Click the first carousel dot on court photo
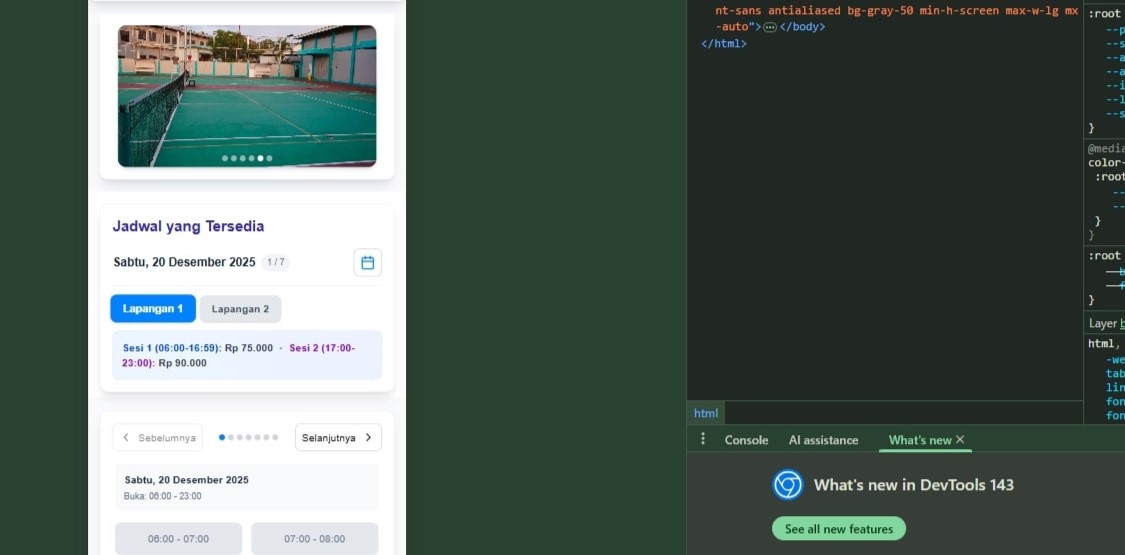The width and height of the screenshot is (1125, 555). pyautogui.click(x=225, y=158)
